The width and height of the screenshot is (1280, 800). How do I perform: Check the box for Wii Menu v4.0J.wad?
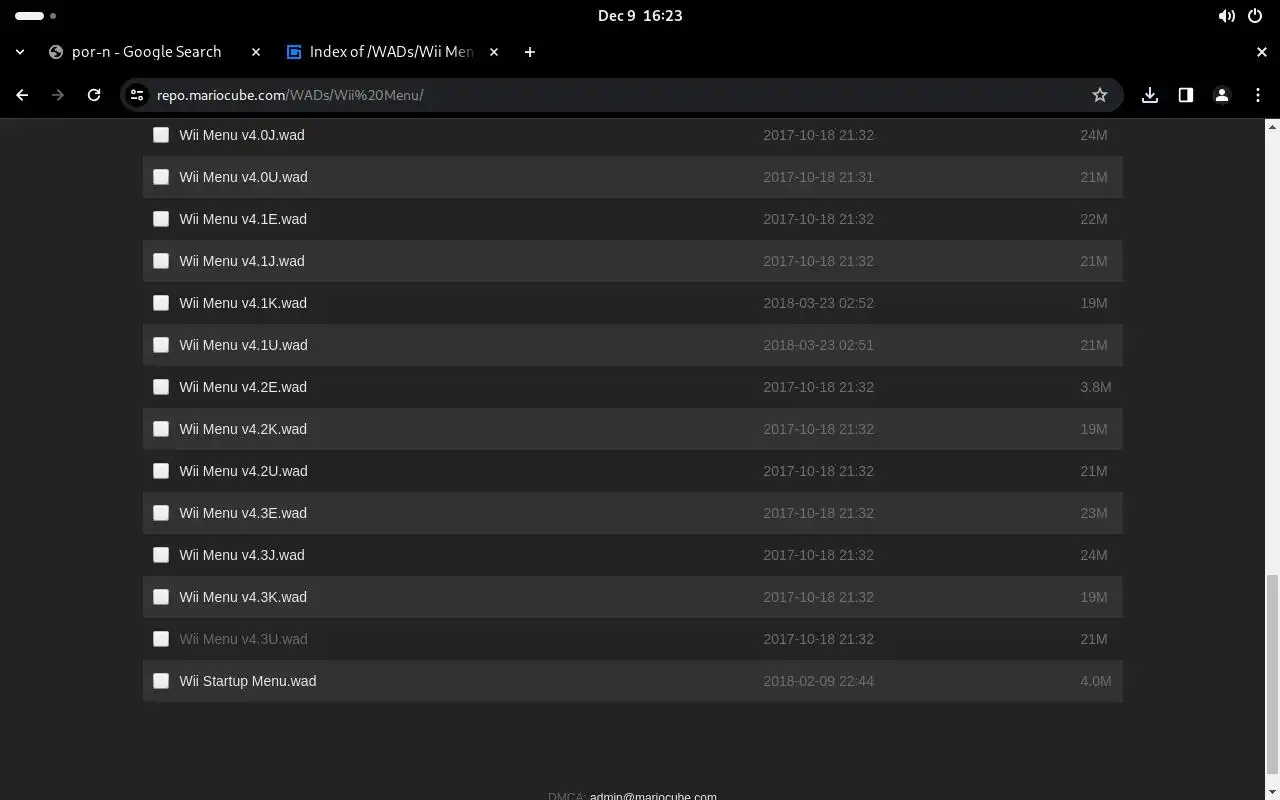click(161, 135)
